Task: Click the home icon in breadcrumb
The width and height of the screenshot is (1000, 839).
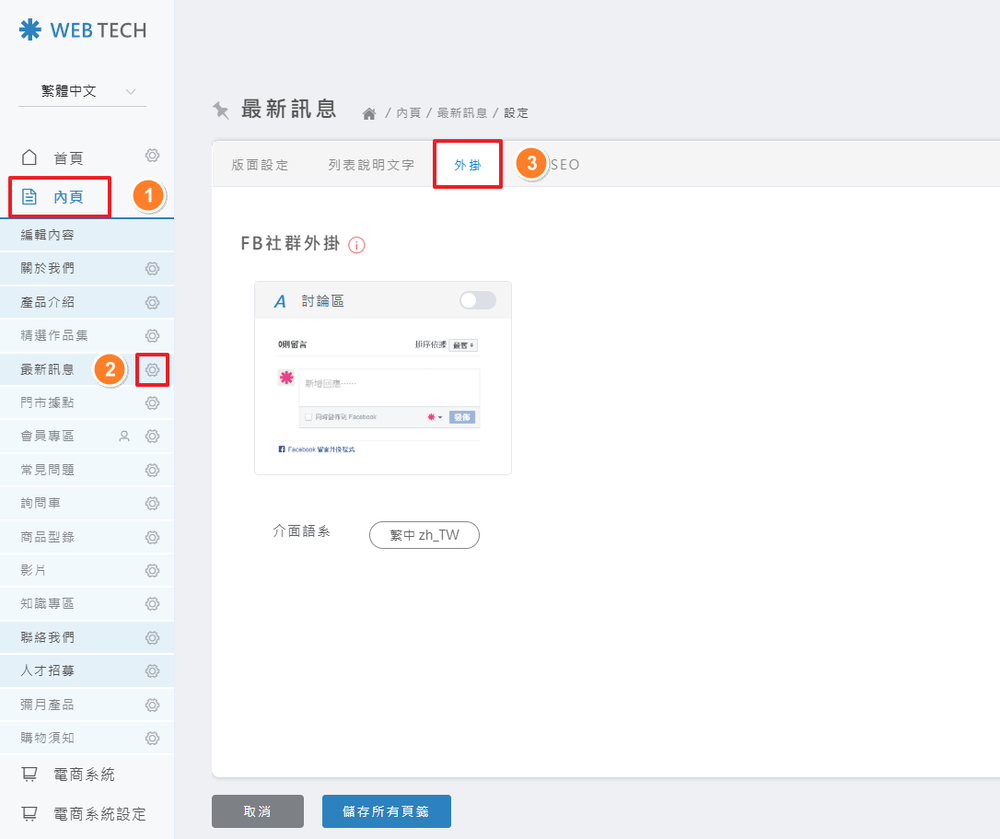Action: coord(369,114)
